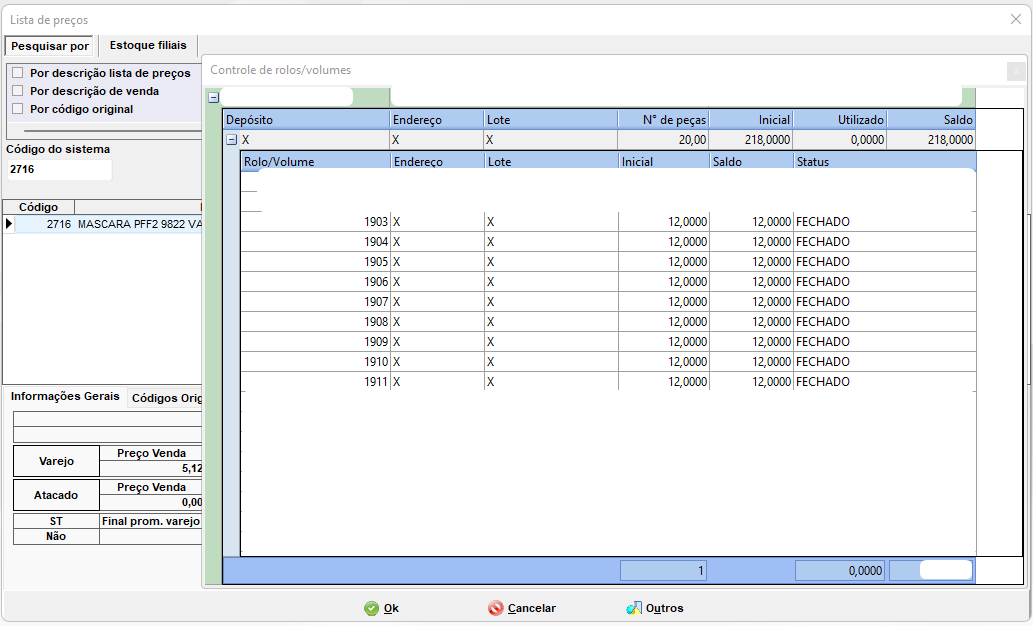Screen dimensions: 1033x626
Task: Close the Controle de rolos/volumes panel
Action: 1016,71
